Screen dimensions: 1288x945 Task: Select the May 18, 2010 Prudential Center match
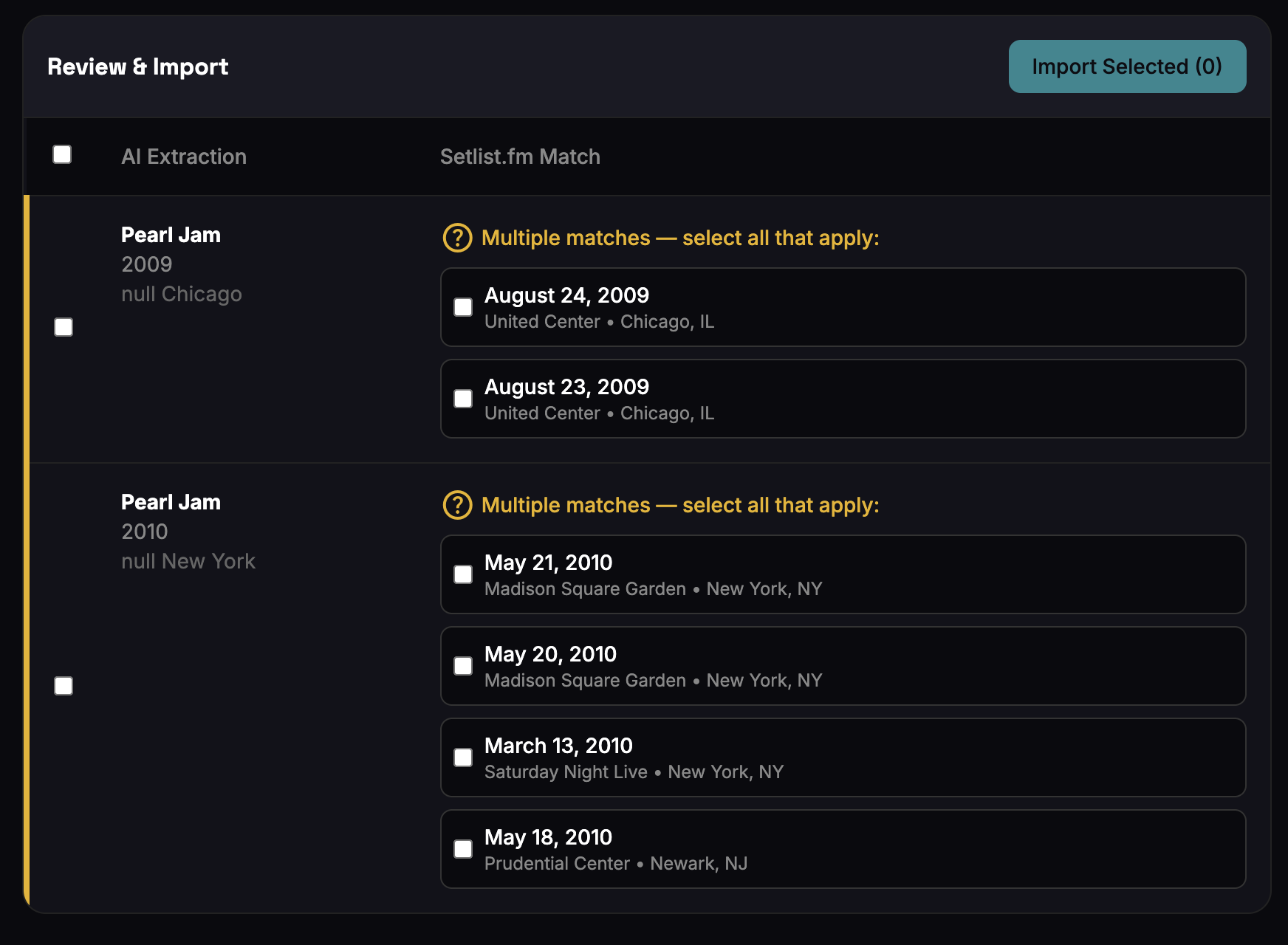pos(463,849)
